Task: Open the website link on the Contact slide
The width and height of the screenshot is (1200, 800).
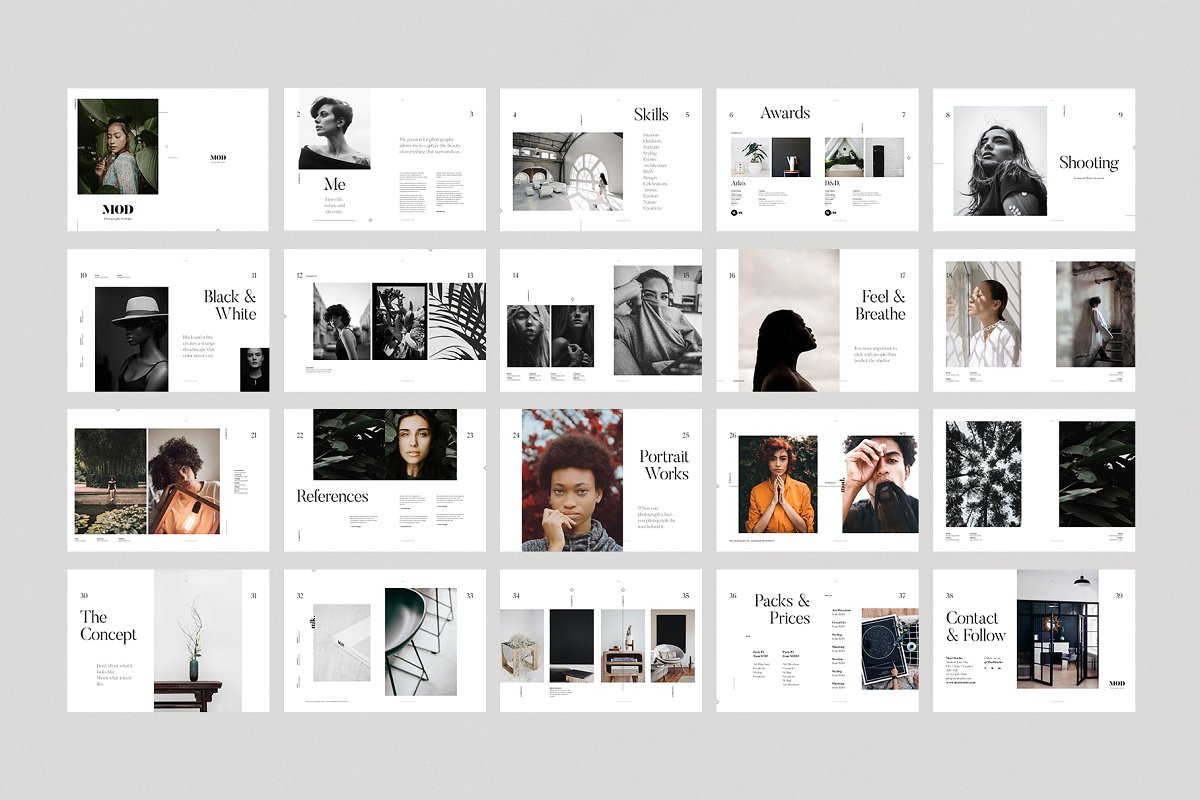Action: click(x=961, y=683)
